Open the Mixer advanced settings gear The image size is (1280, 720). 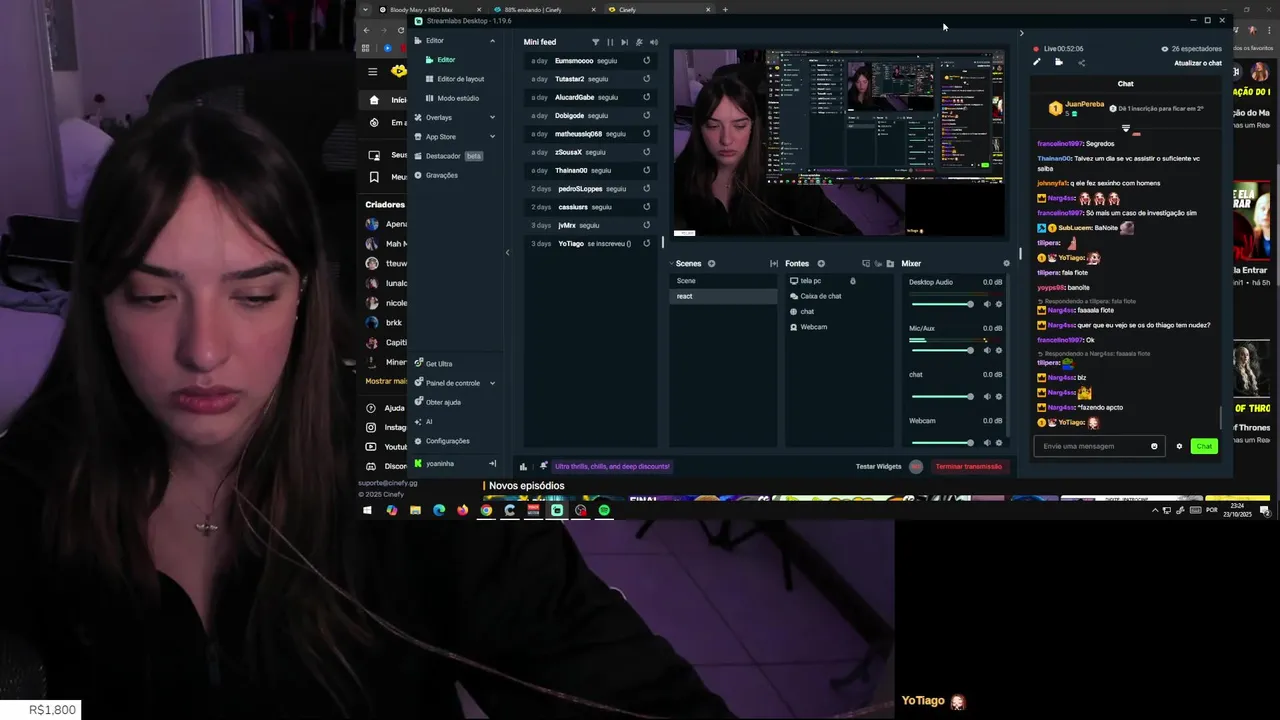(x=1007, y=264)
